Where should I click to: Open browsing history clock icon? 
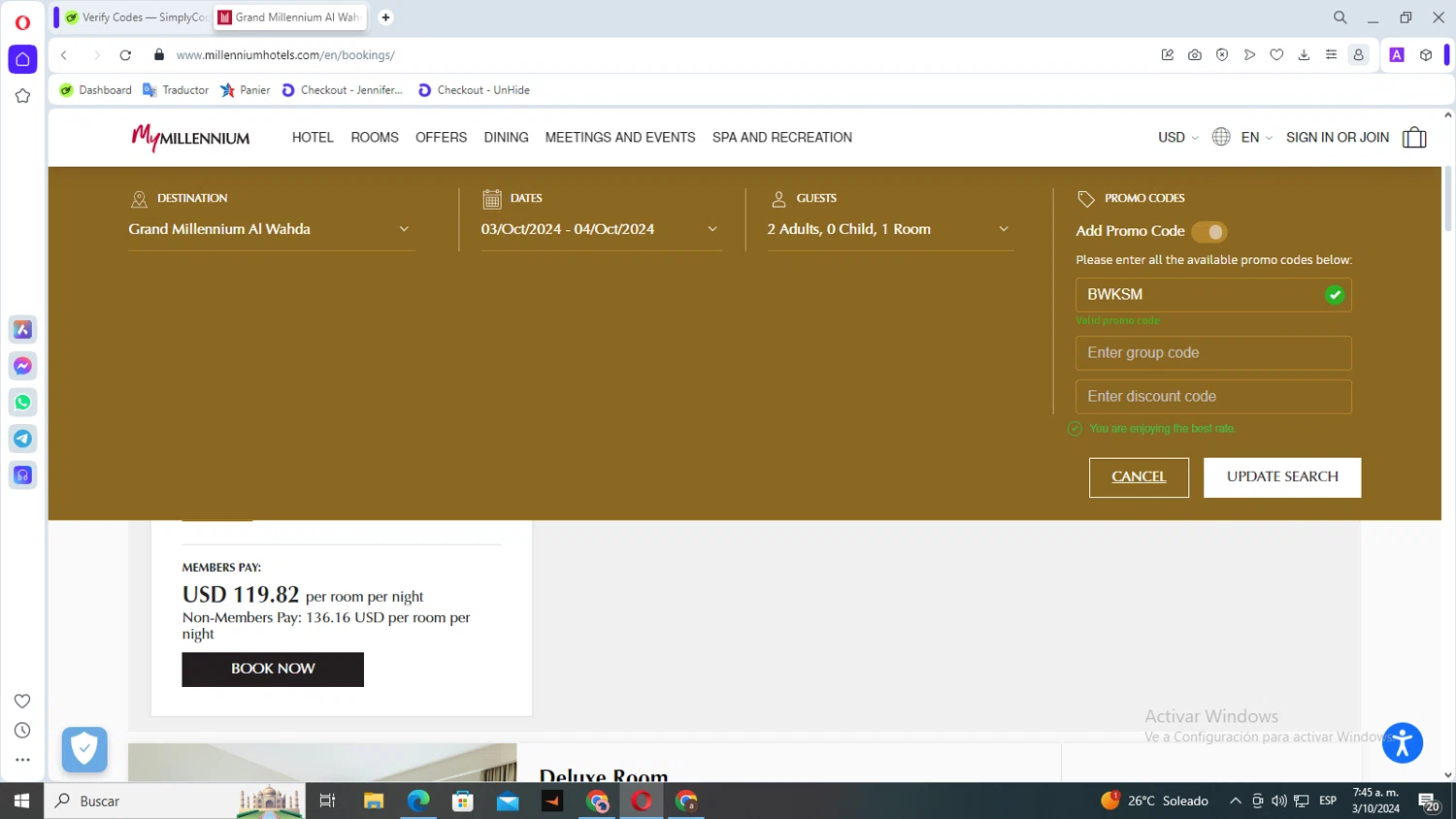22,731
